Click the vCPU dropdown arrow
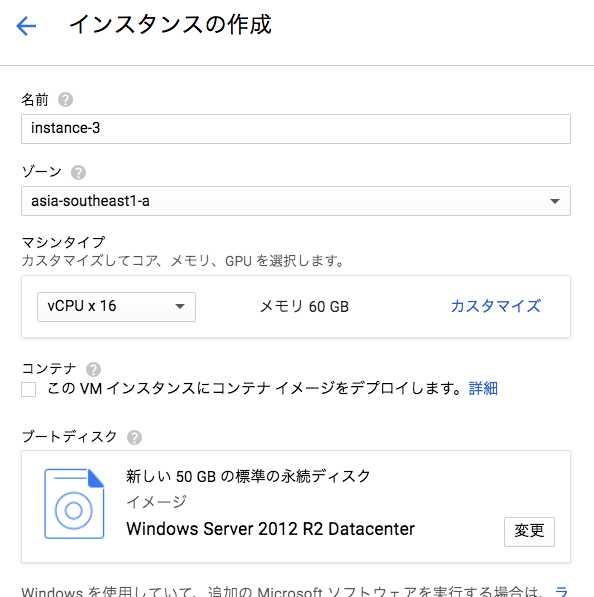Screen dimensions: 594x597 click(x=180, y=306)
